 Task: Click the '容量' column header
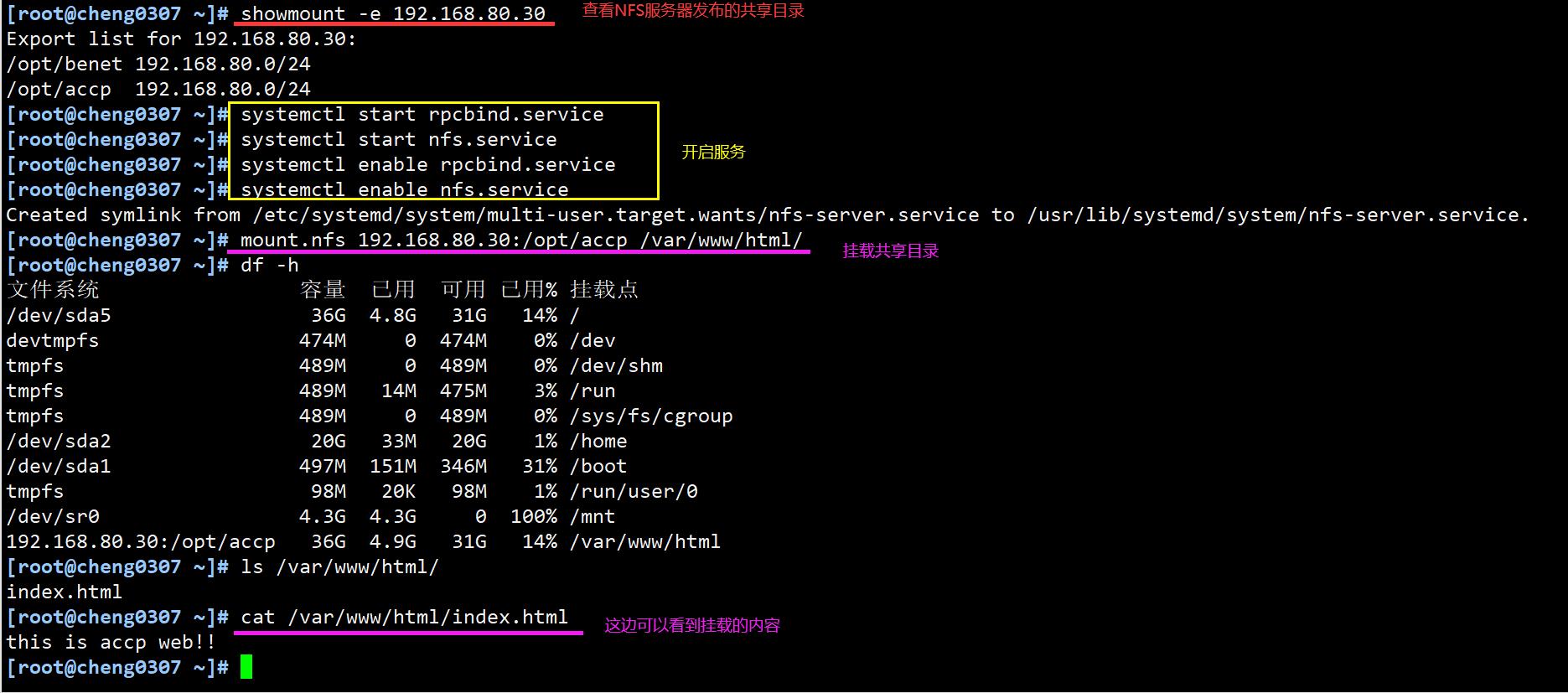[x=323, y=290]
